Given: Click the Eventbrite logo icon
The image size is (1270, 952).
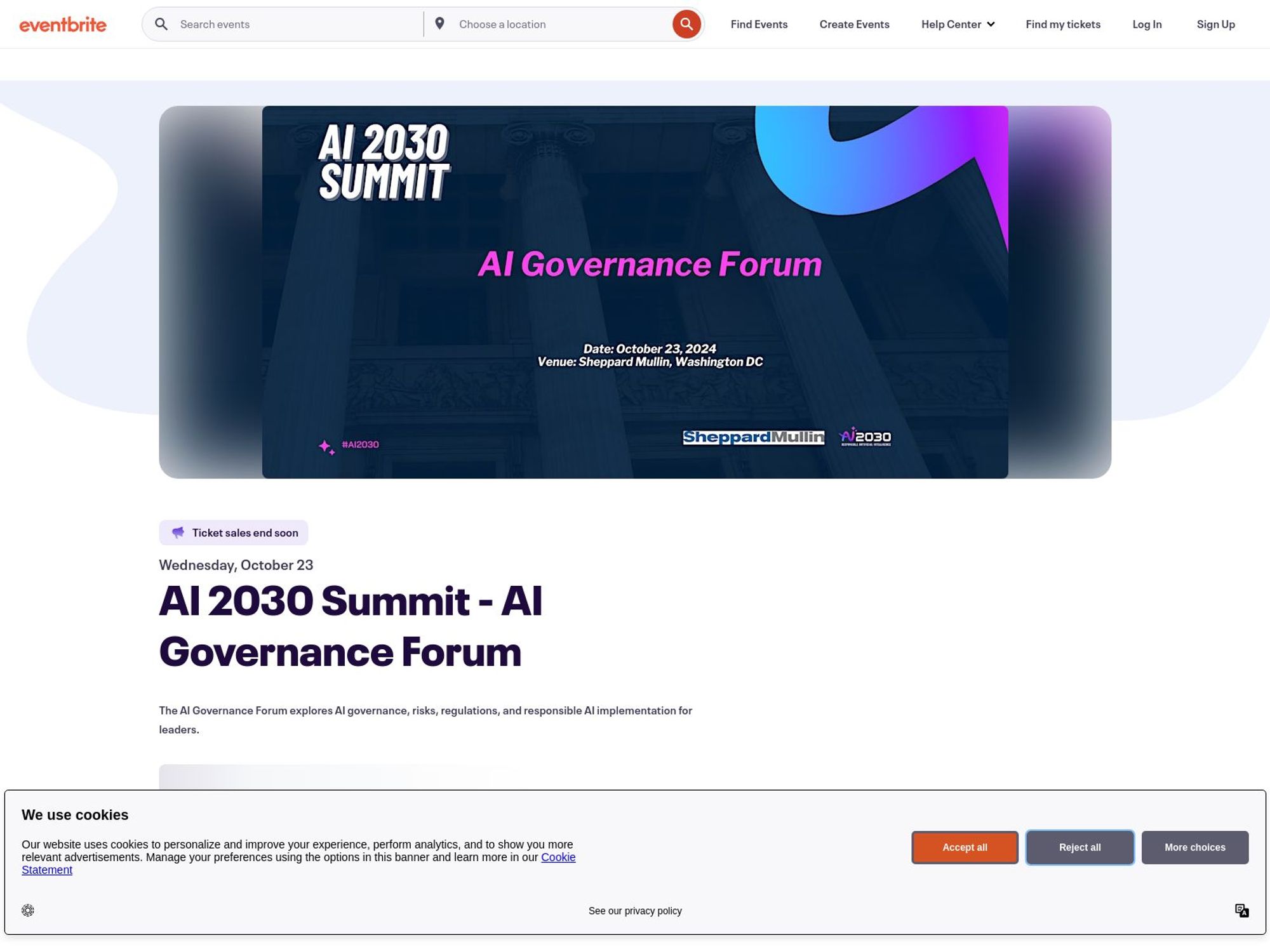Looking at the screenshot, I should point(63,24).
